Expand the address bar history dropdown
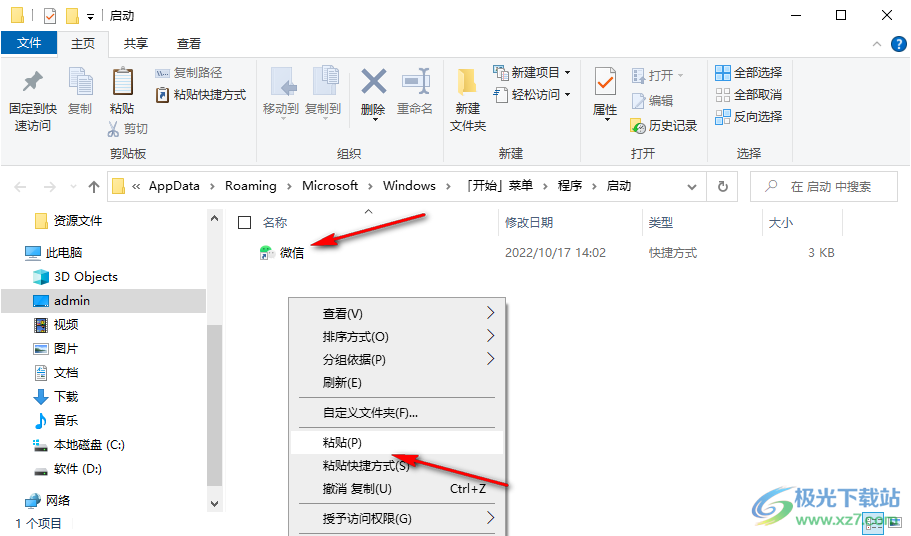This screenshot has height=536, width=911. [691, 187]
